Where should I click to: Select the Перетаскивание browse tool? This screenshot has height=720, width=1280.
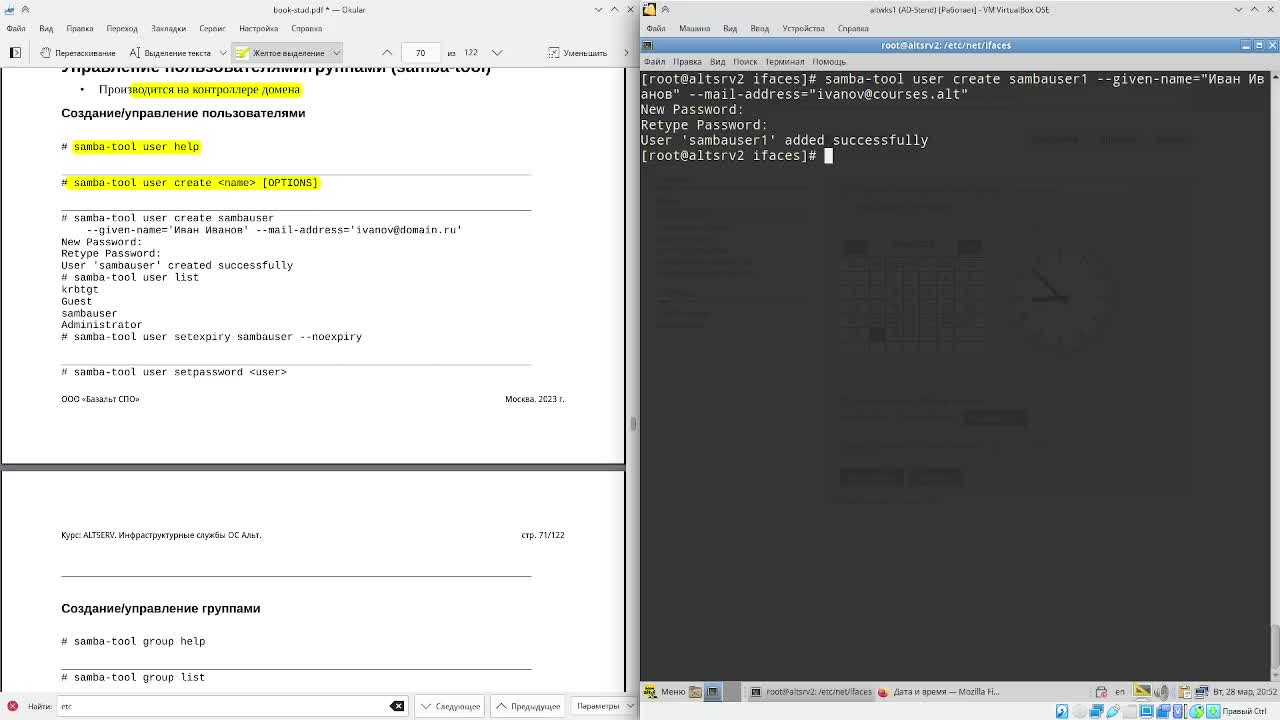tap(77, 52)
